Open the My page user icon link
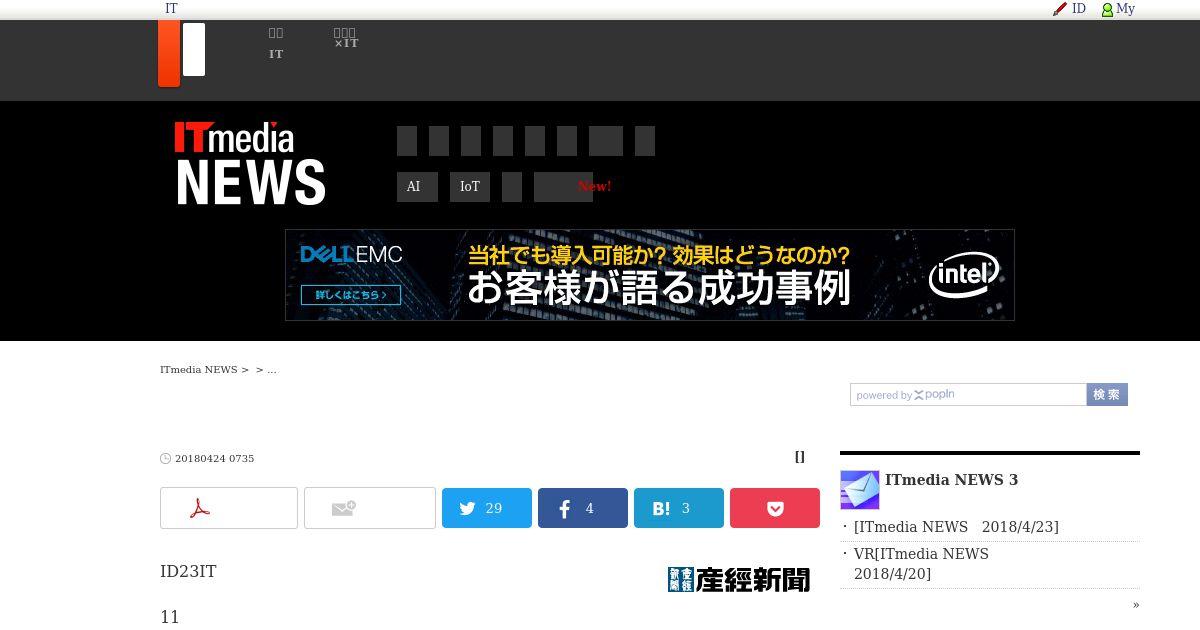The image size is (1200, 630). tap(1118, 9)
